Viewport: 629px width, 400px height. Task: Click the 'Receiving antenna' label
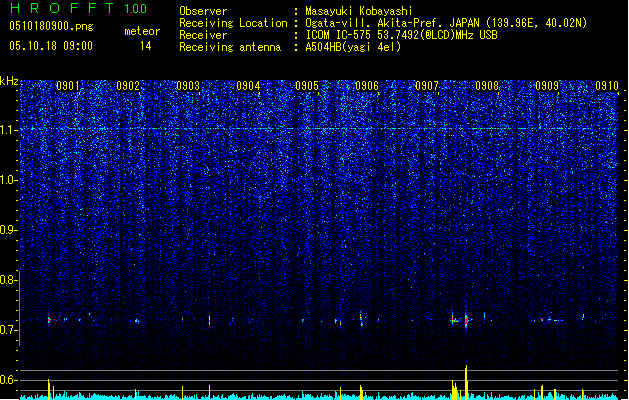230,47
